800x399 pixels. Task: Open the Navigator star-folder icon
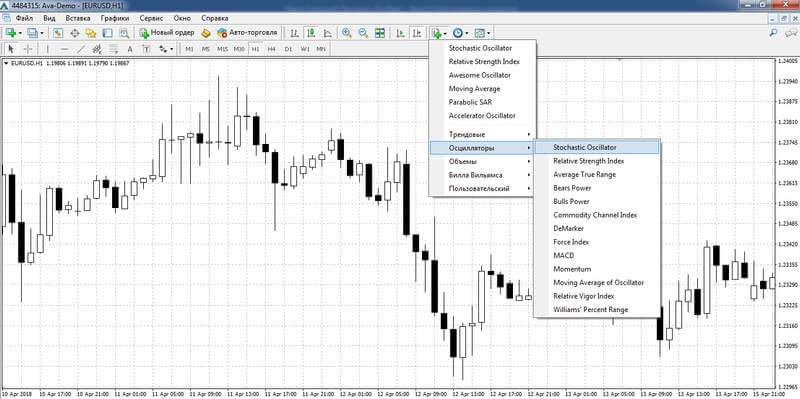[x=91, y=33]
